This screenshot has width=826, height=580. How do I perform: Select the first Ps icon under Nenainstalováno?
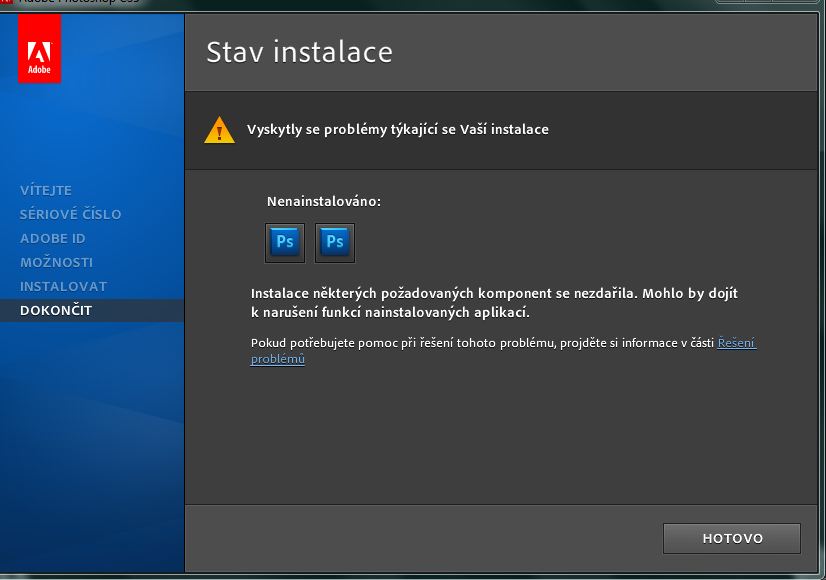[x=284, y=243]
